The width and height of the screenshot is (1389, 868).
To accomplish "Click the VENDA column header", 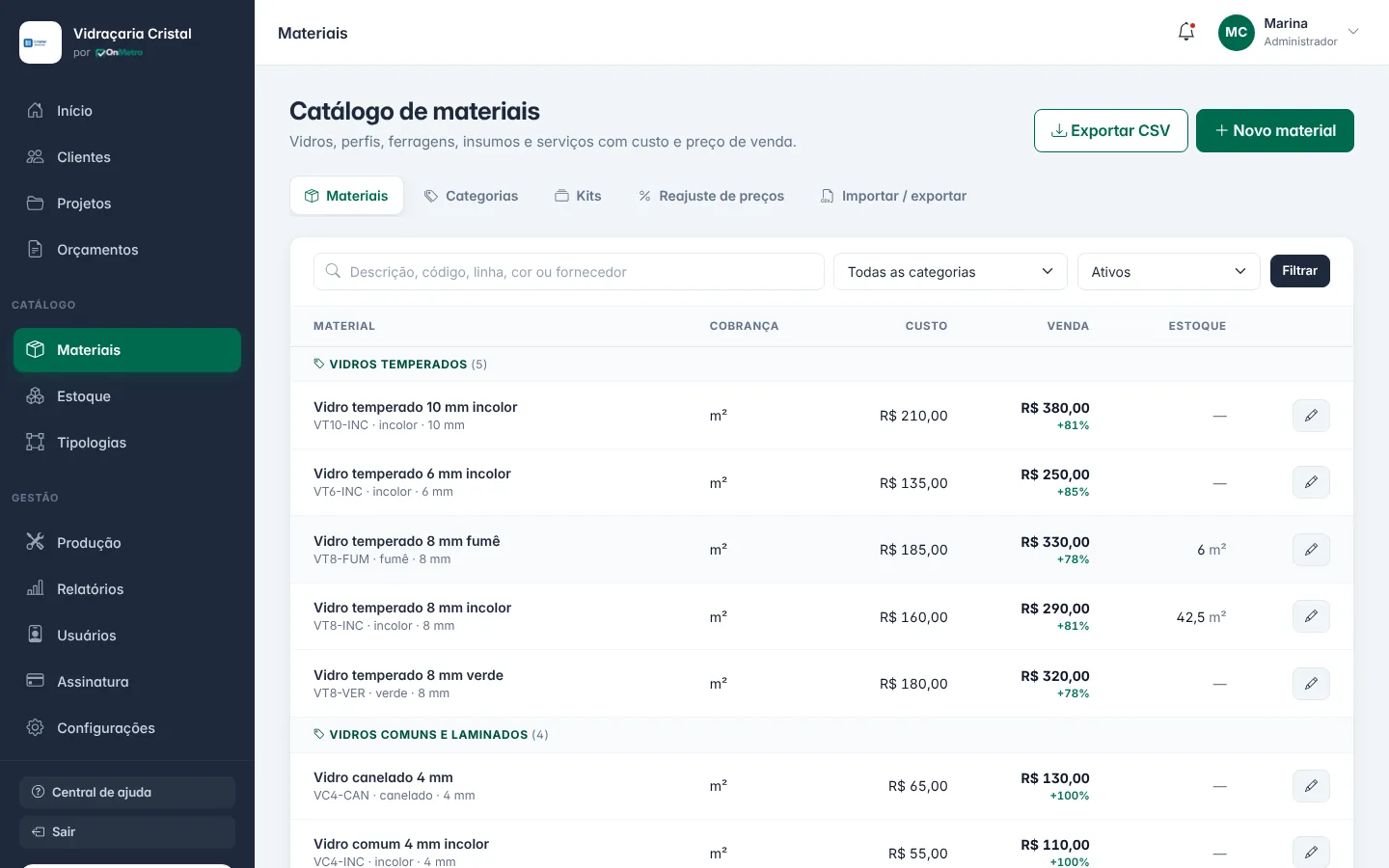I will tap(1068, 326).
